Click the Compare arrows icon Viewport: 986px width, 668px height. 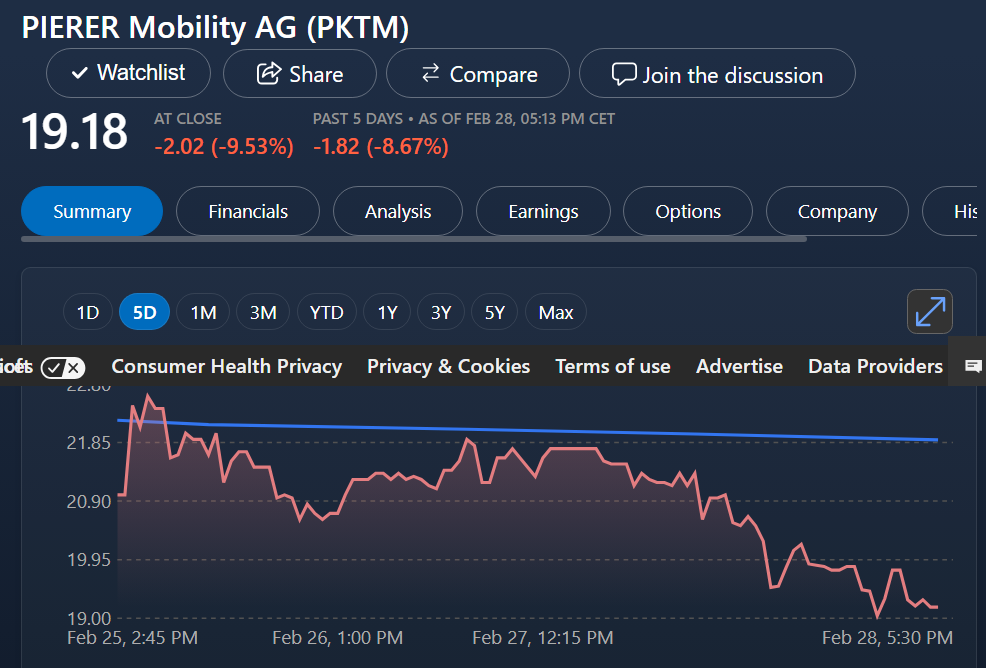tap(431, 74)
